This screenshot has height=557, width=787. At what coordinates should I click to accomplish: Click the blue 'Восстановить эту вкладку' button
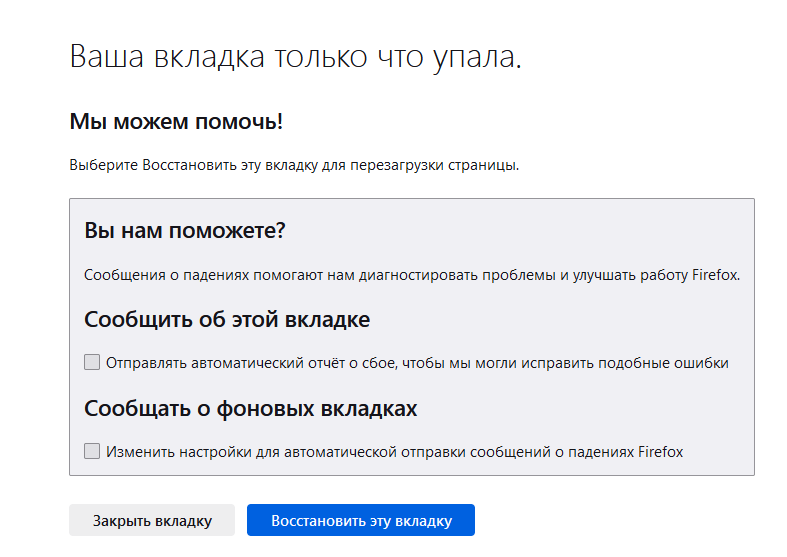(361, 520)
